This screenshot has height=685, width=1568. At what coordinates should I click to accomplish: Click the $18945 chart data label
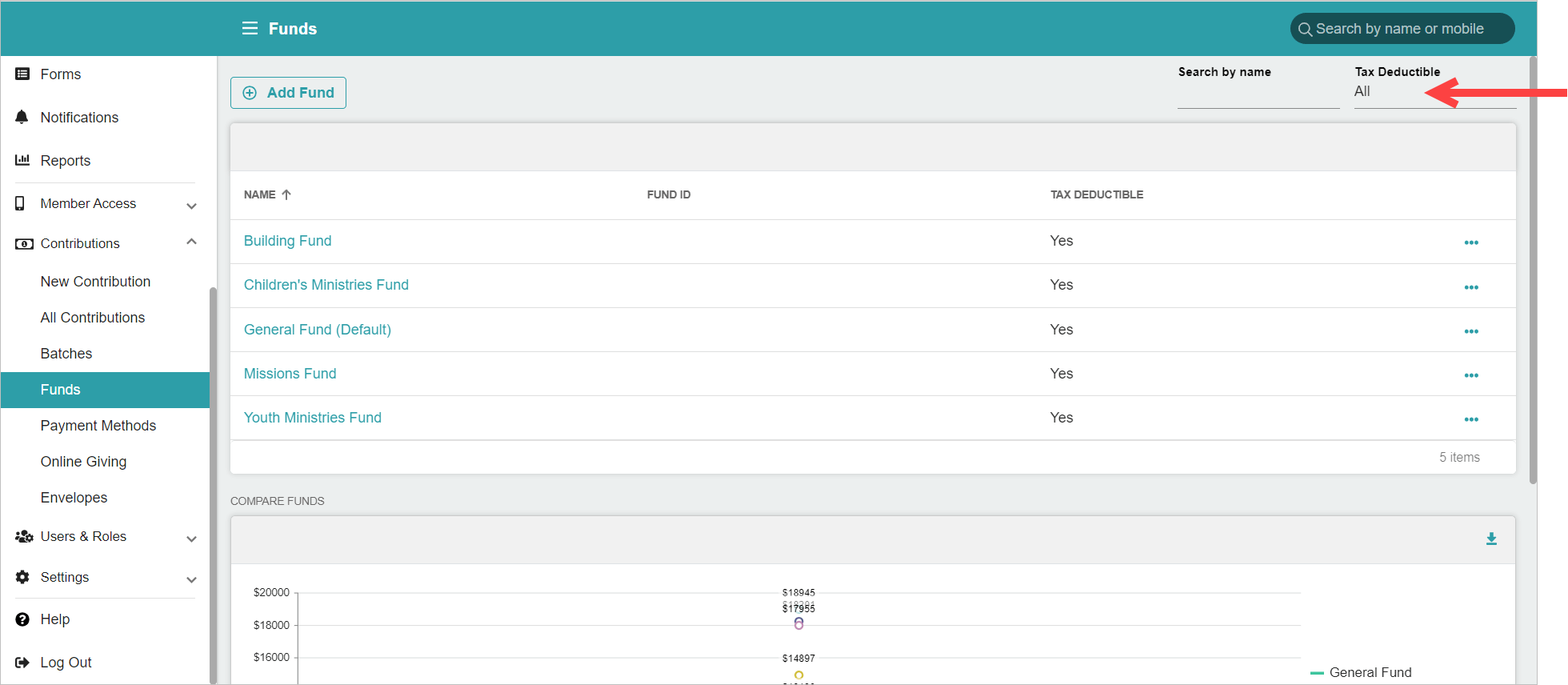[798, 593]
